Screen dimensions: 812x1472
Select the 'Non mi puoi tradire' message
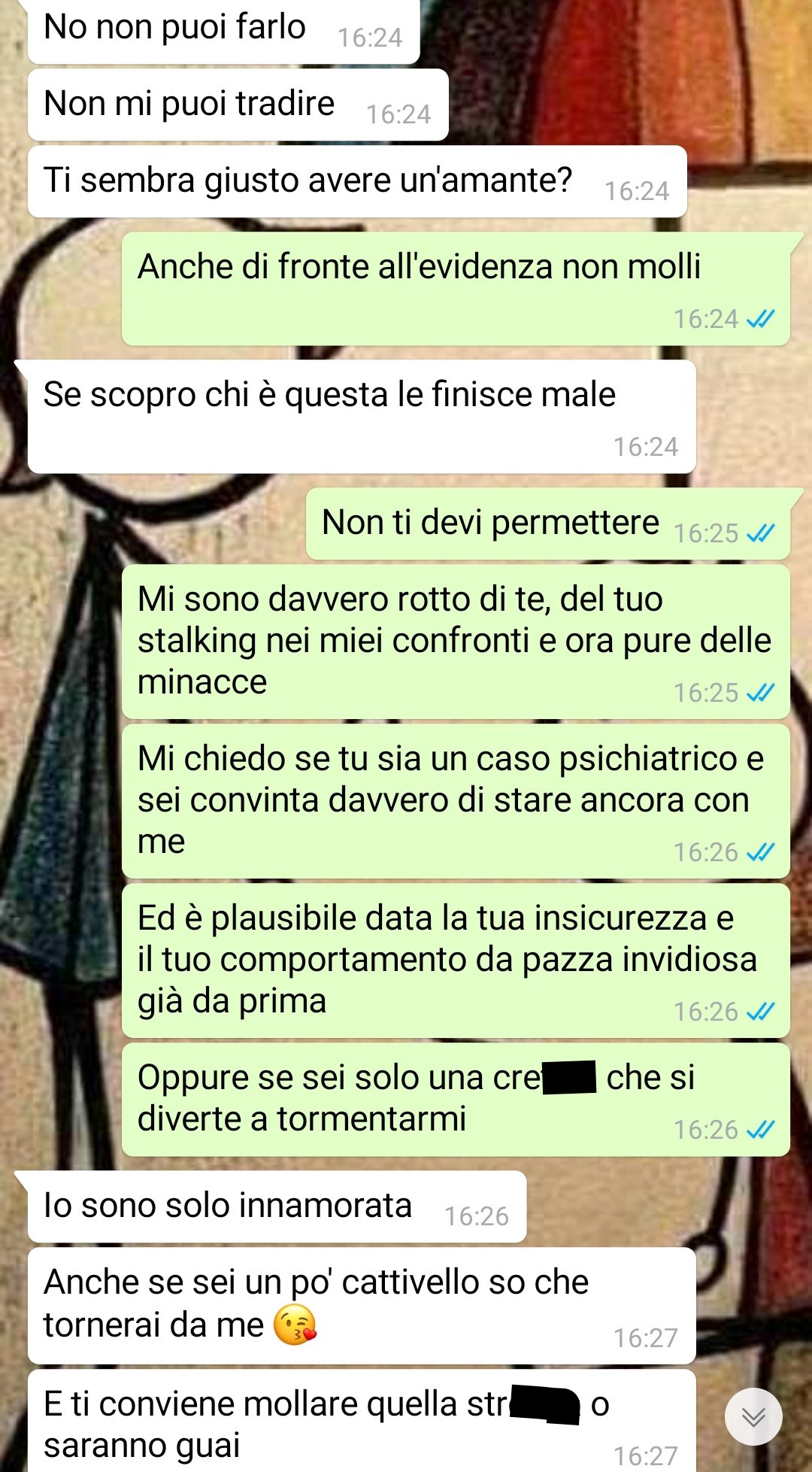coord(238,105)
